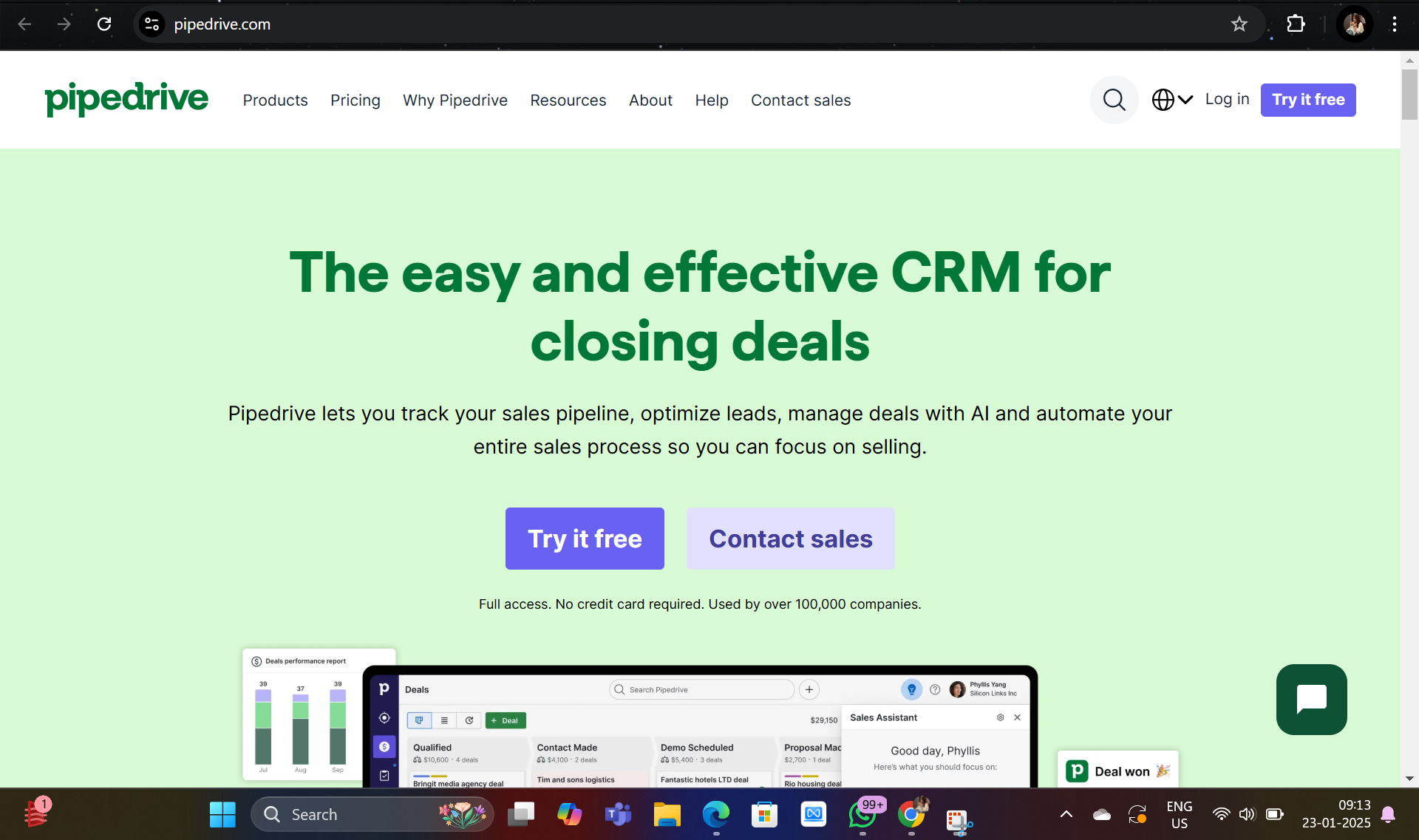Click the Sales Assistant settings gear icon

click(1000, 717)
